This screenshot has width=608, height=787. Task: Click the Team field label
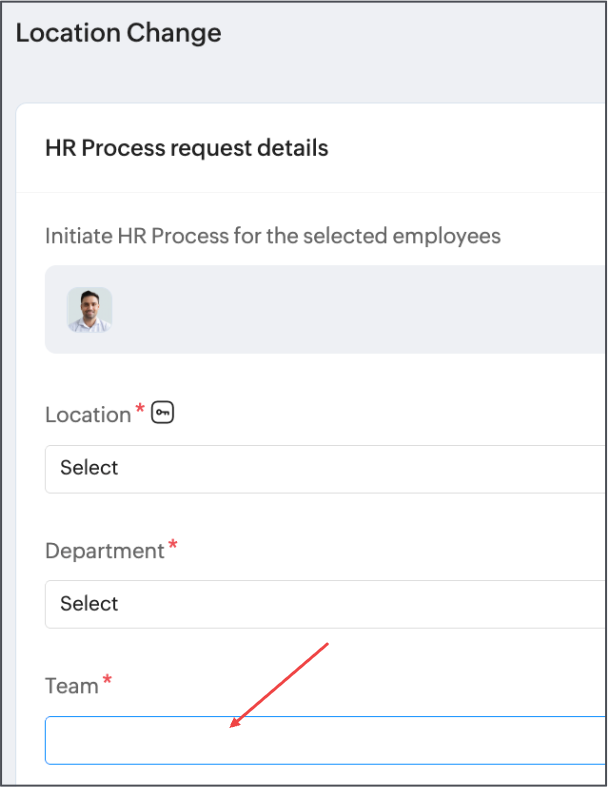click(x=72, y=686)
